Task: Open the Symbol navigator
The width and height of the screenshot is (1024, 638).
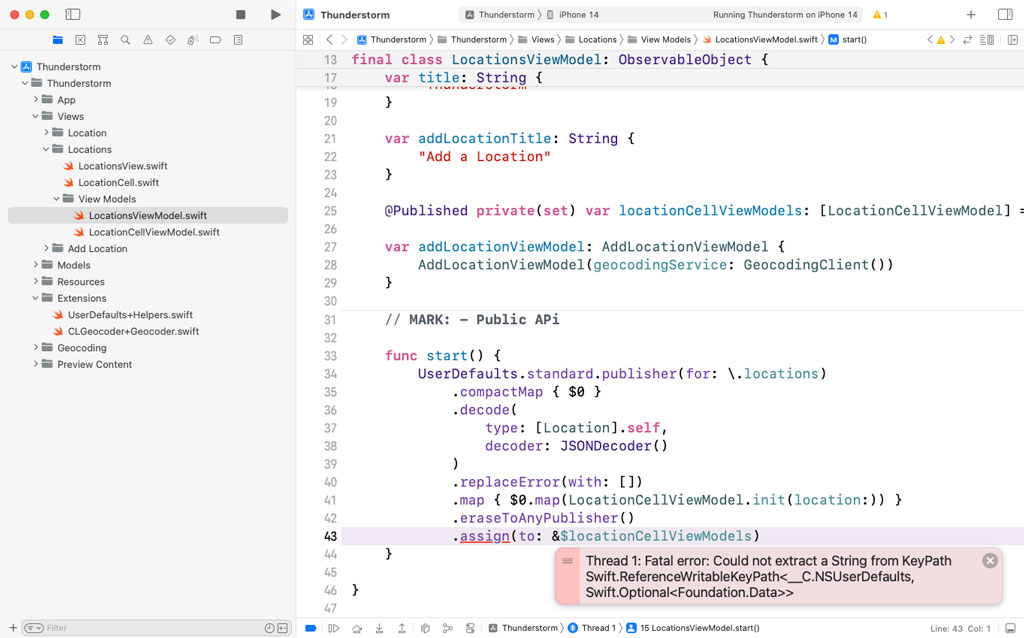Action: point(103,39)
